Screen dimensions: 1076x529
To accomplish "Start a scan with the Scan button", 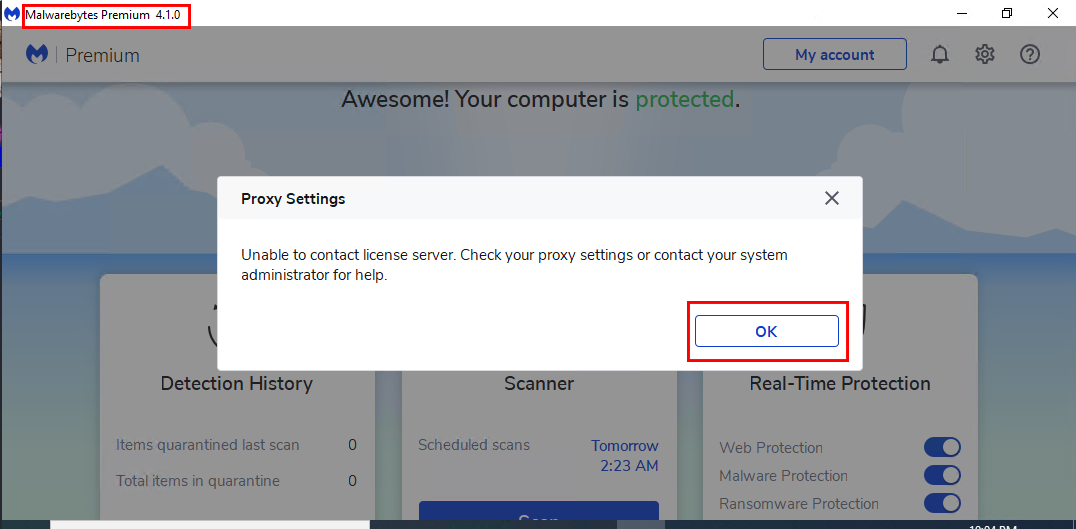I will [x=538, y=517].
